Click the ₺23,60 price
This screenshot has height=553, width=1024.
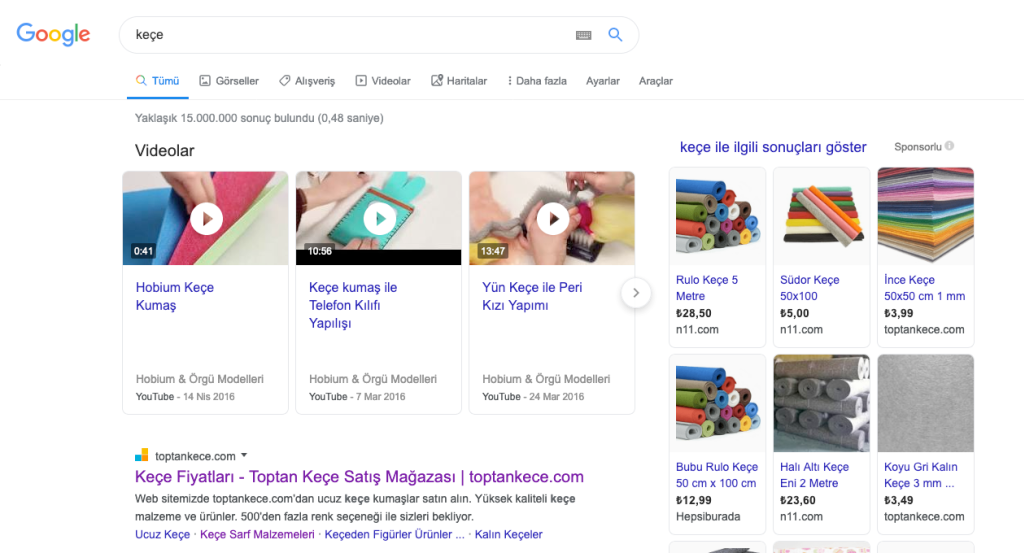tap(797, 501)
